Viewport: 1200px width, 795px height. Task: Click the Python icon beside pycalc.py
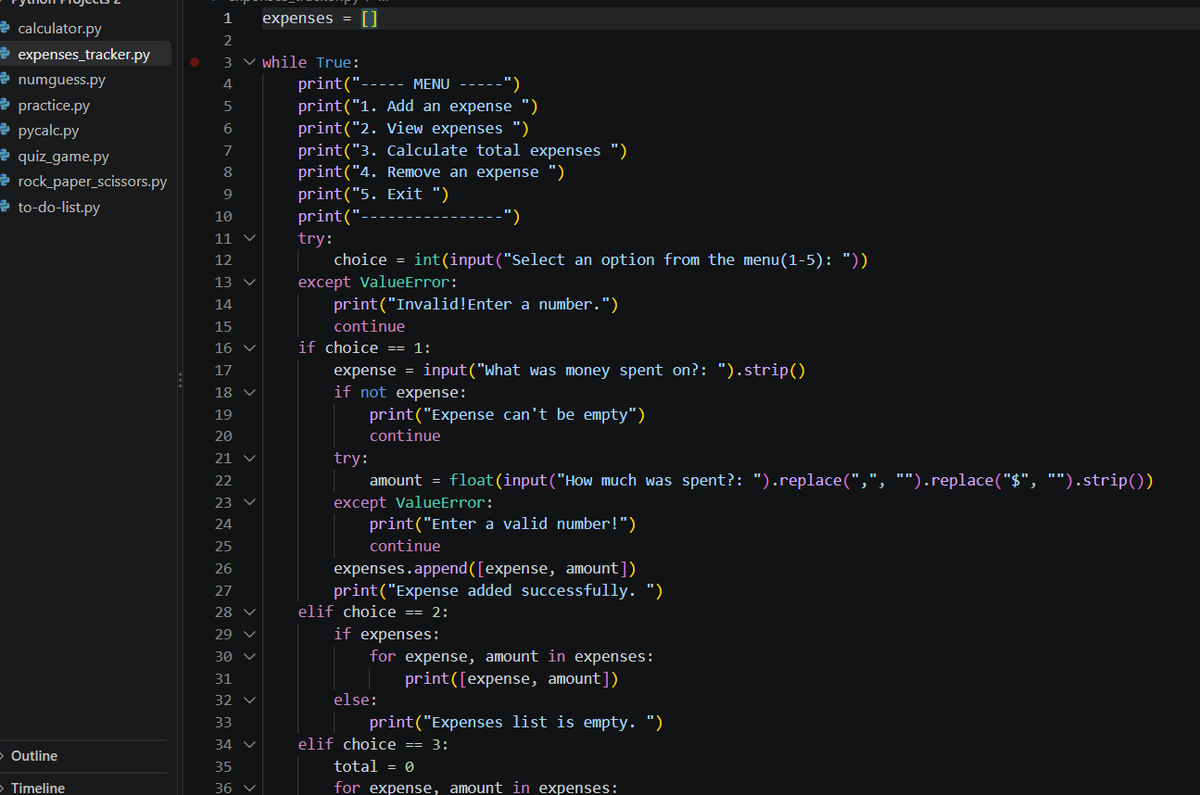6,131
